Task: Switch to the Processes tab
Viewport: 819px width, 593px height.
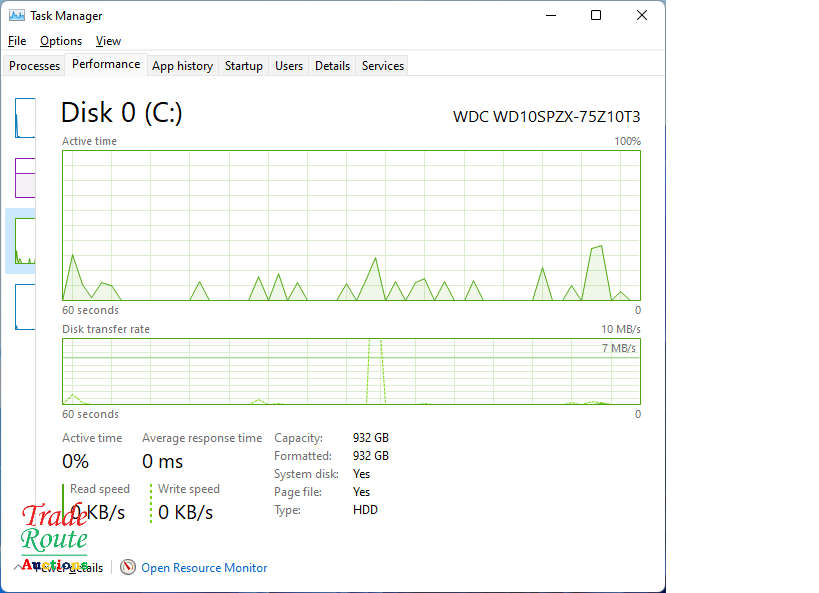Action: [x=34, y=66]
